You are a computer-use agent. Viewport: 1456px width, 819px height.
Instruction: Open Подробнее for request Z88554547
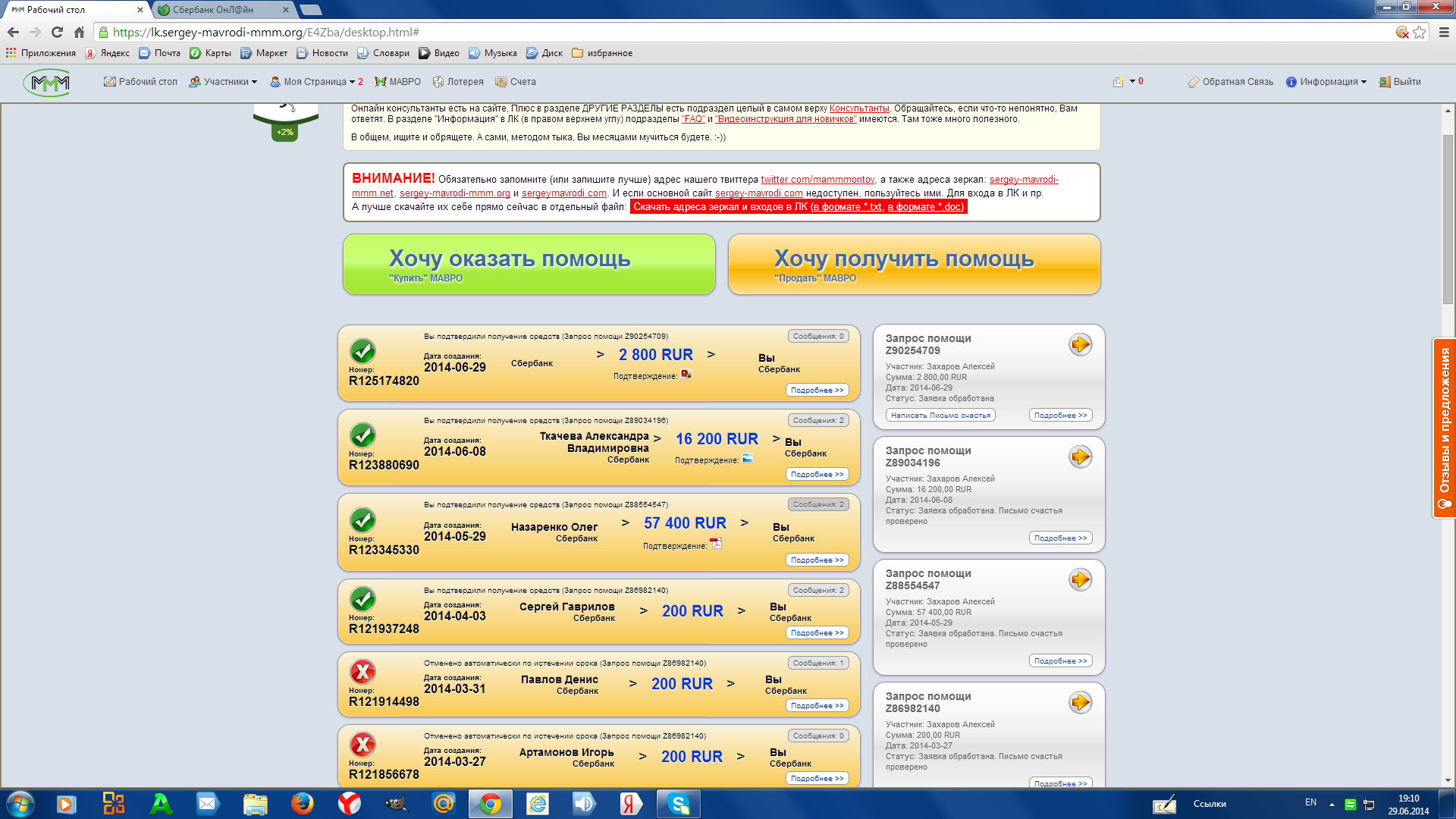[1060, 661]
